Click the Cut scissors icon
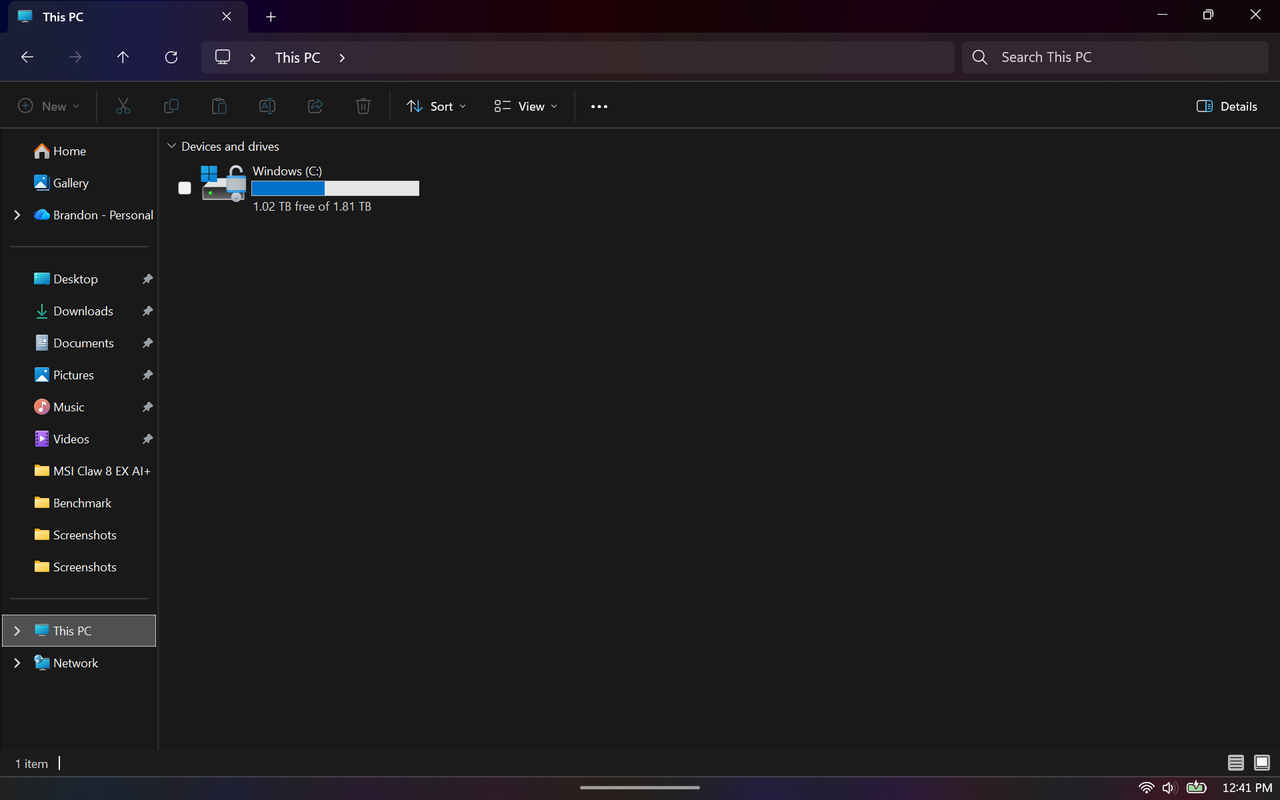Viewport: 1280px width, 800px height. pos(123,106)
